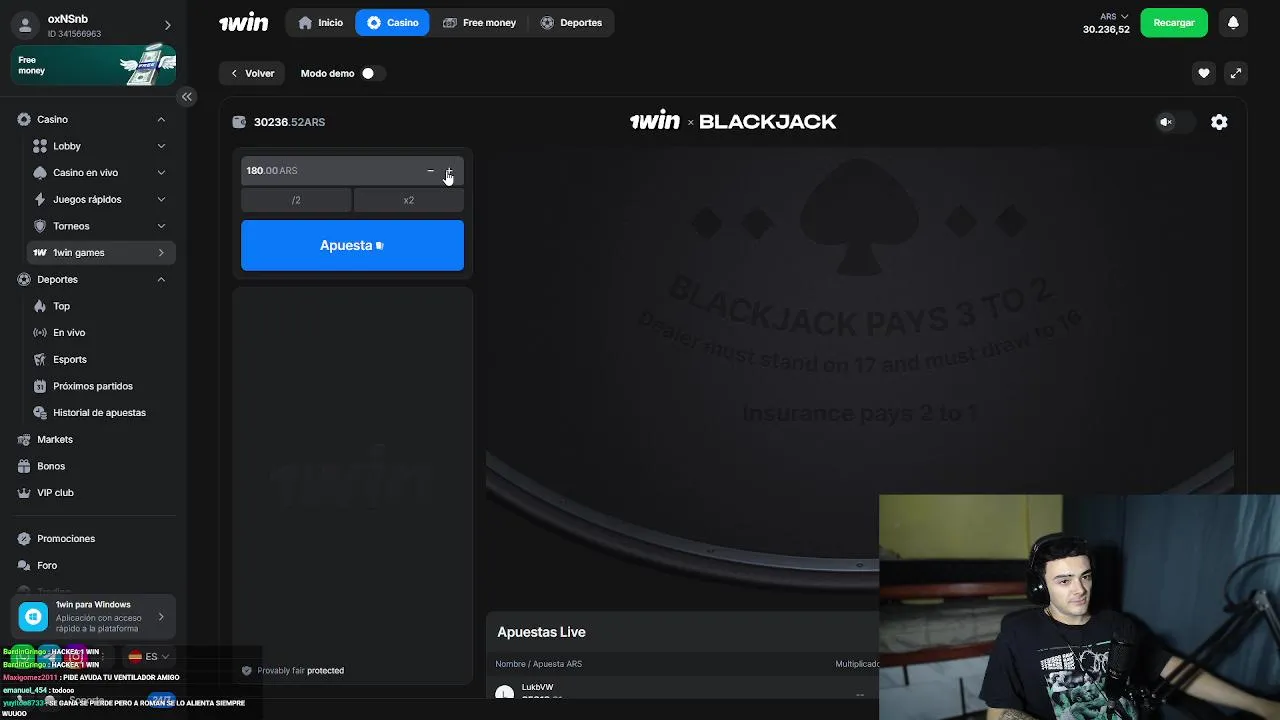
Task: Open blackjack game settings gear
Action: pos(1219,122)
